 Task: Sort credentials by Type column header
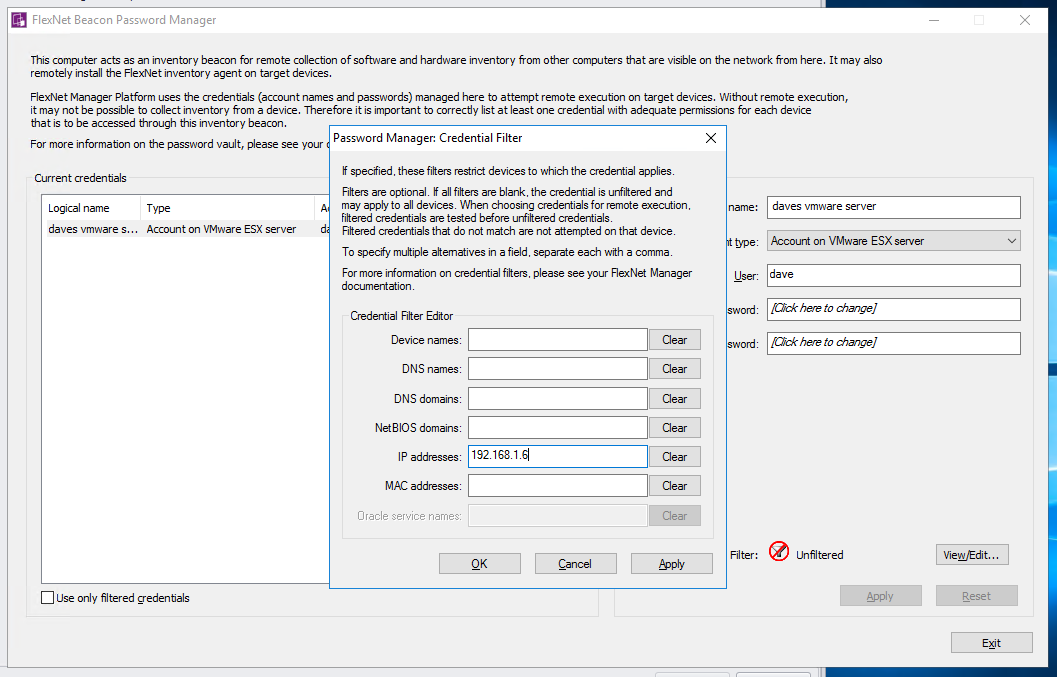tap(227, 208)
